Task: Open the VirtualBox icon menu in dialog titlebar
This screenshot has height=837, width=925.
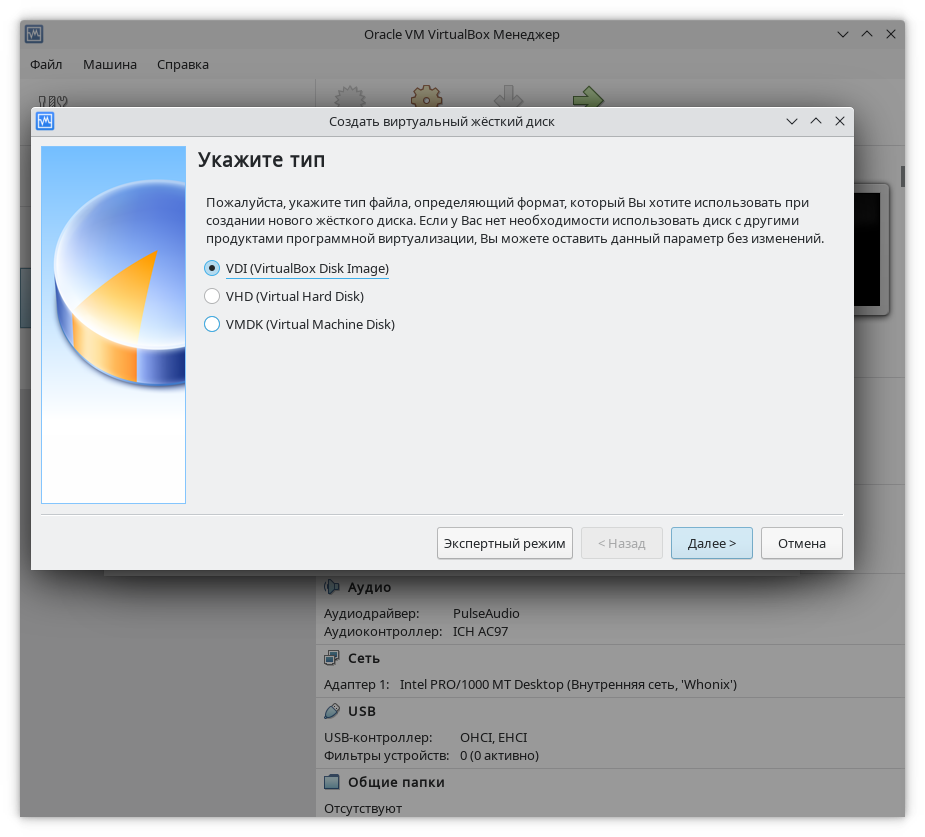Action: coord(44,121)
